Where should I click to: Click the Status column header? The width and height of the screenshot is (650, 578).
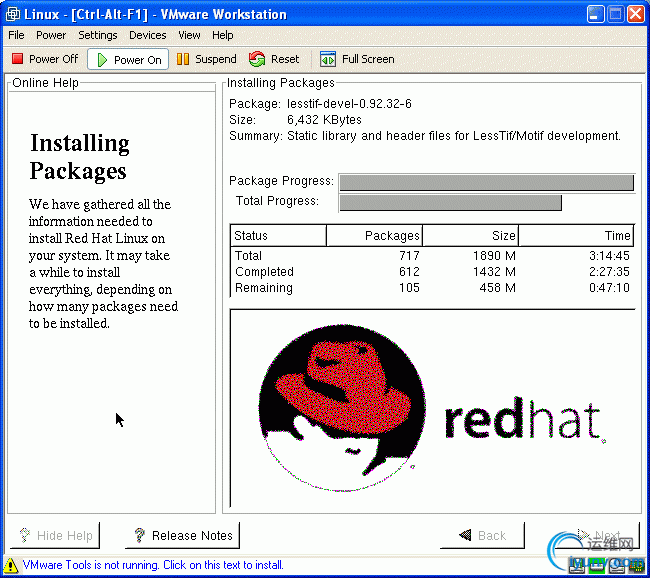click(278, 236)
